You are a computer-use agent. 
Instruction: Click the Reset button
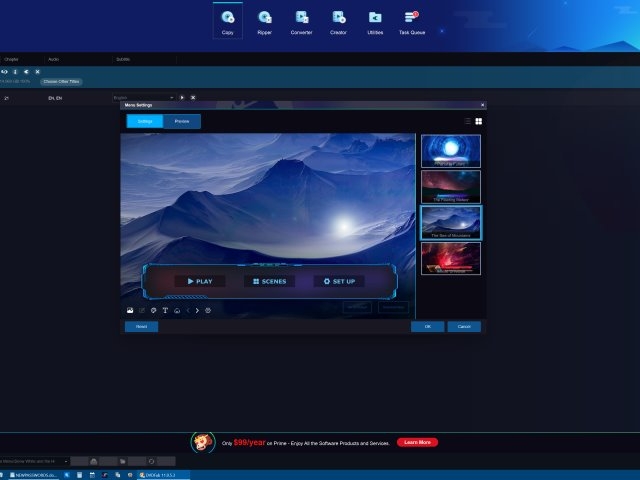click(141, 326)
